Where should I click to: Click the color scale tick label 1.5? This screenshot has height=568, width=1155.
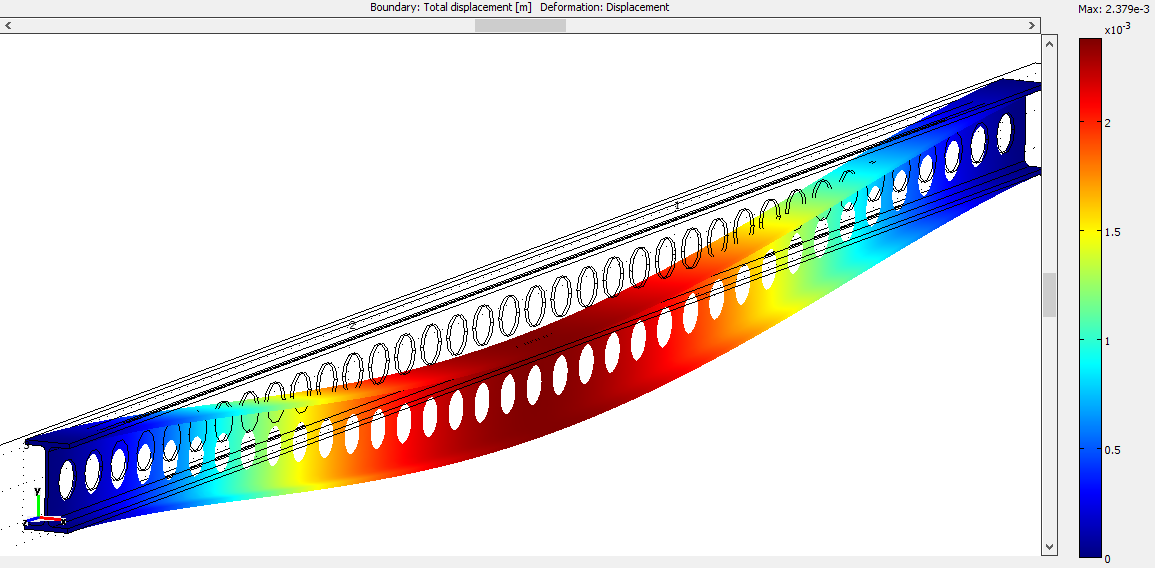[1114, 232]
